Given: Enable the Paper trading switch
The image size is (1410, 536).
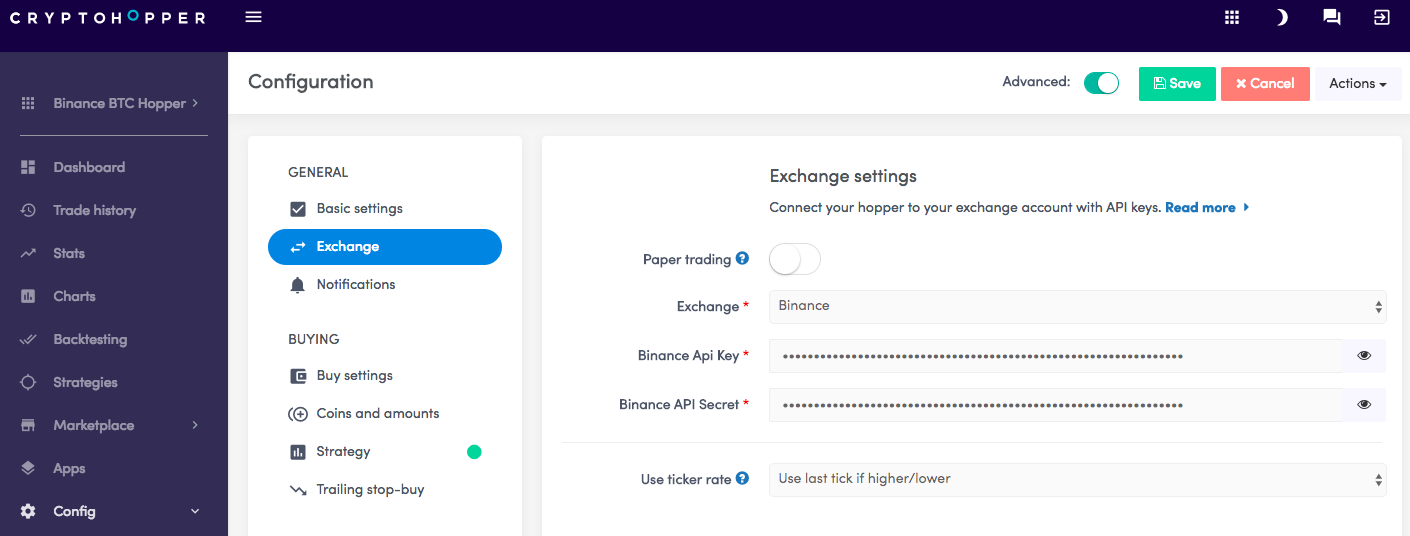Looking at the screenshot, I should click(x=794, y=260).
